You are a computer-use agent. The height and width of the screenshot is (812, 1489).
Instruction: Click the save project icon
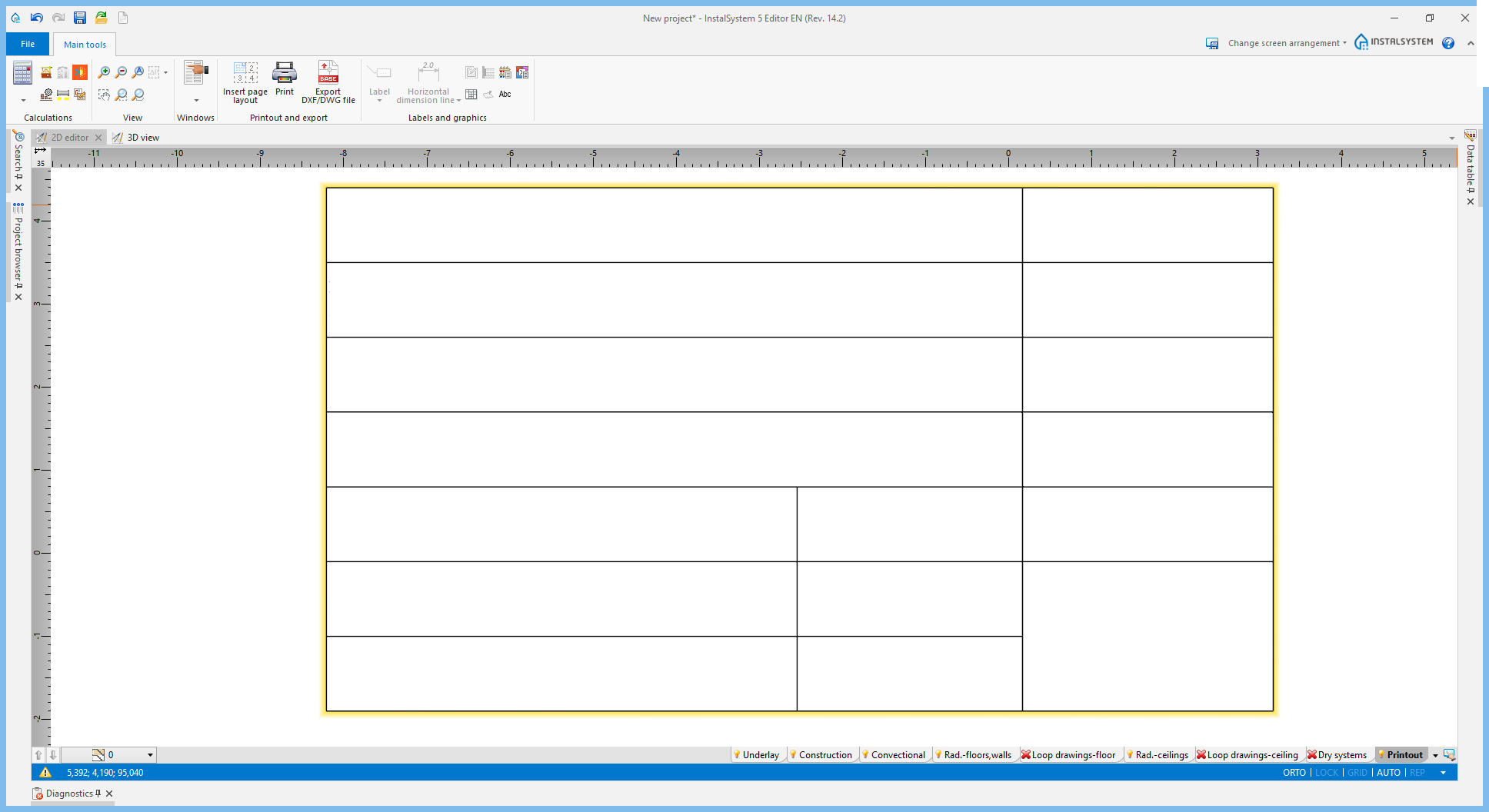coord(80,18)
